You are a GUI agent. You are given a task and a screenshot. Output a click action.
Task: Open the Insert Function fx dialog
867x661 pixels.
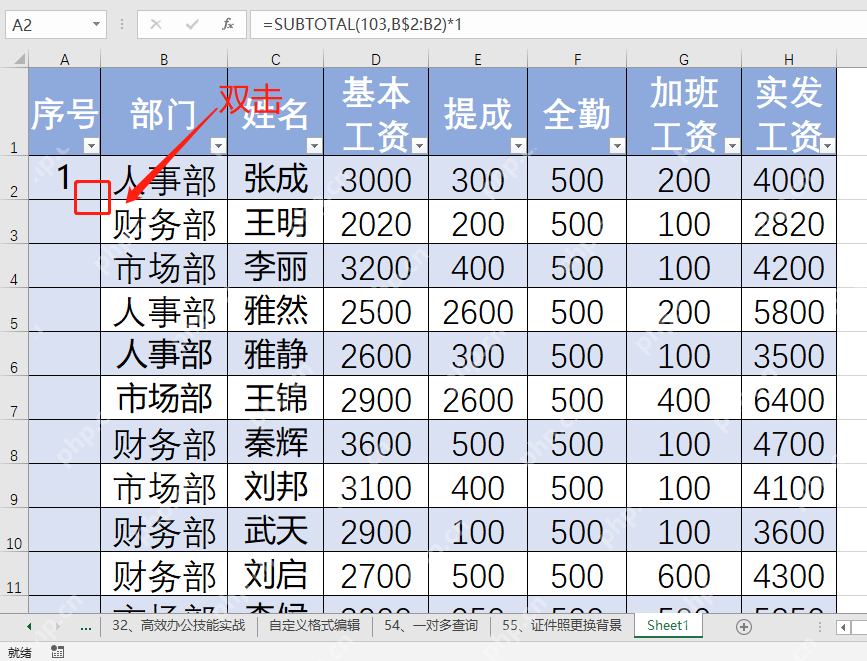228,24
